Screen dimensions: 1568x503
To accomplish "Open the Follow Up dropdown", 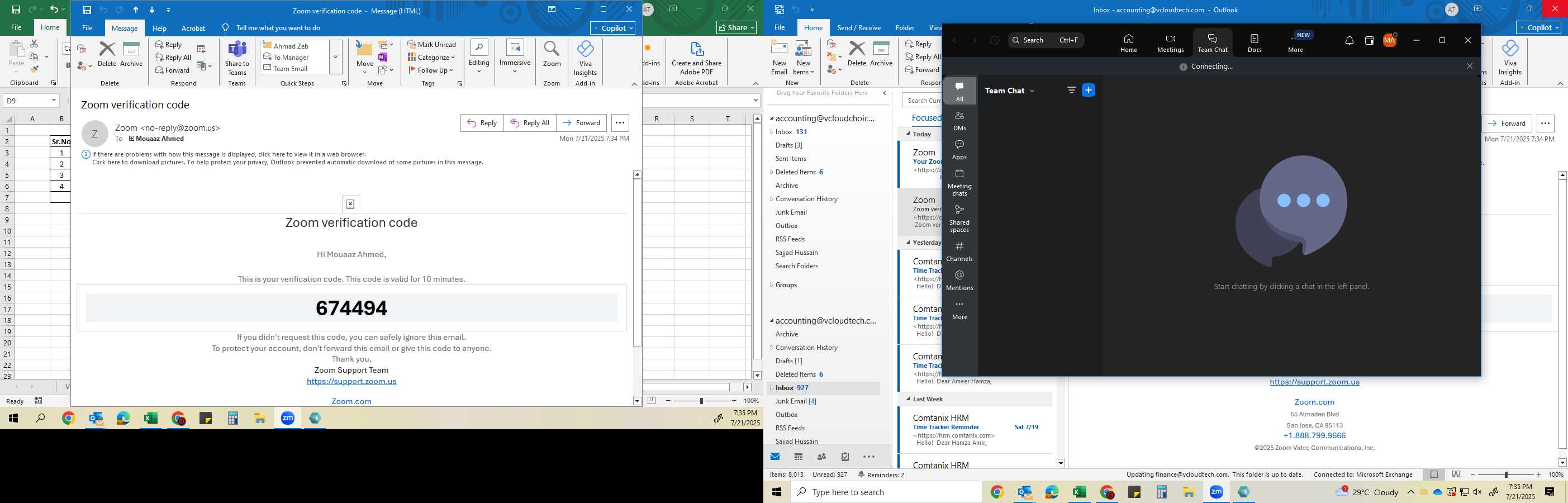I will (x=431, y=70).
